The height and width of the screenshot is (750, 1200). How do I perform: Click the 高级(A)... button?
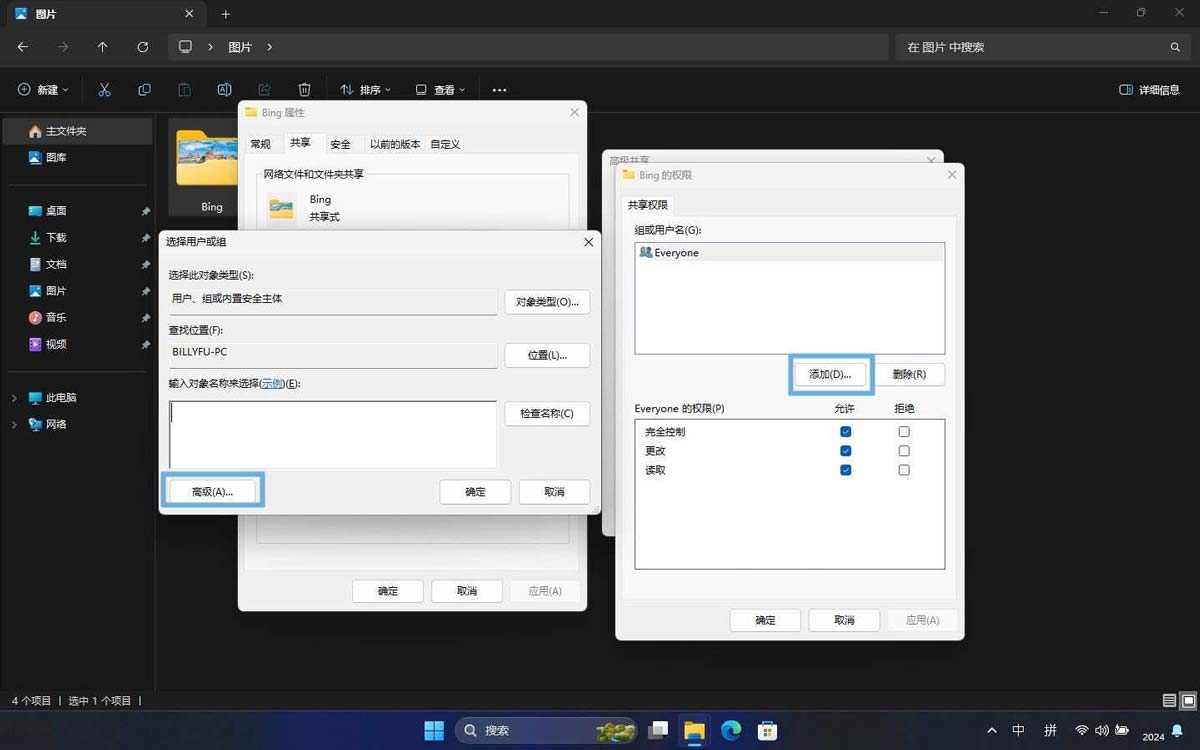pos(212,492)
